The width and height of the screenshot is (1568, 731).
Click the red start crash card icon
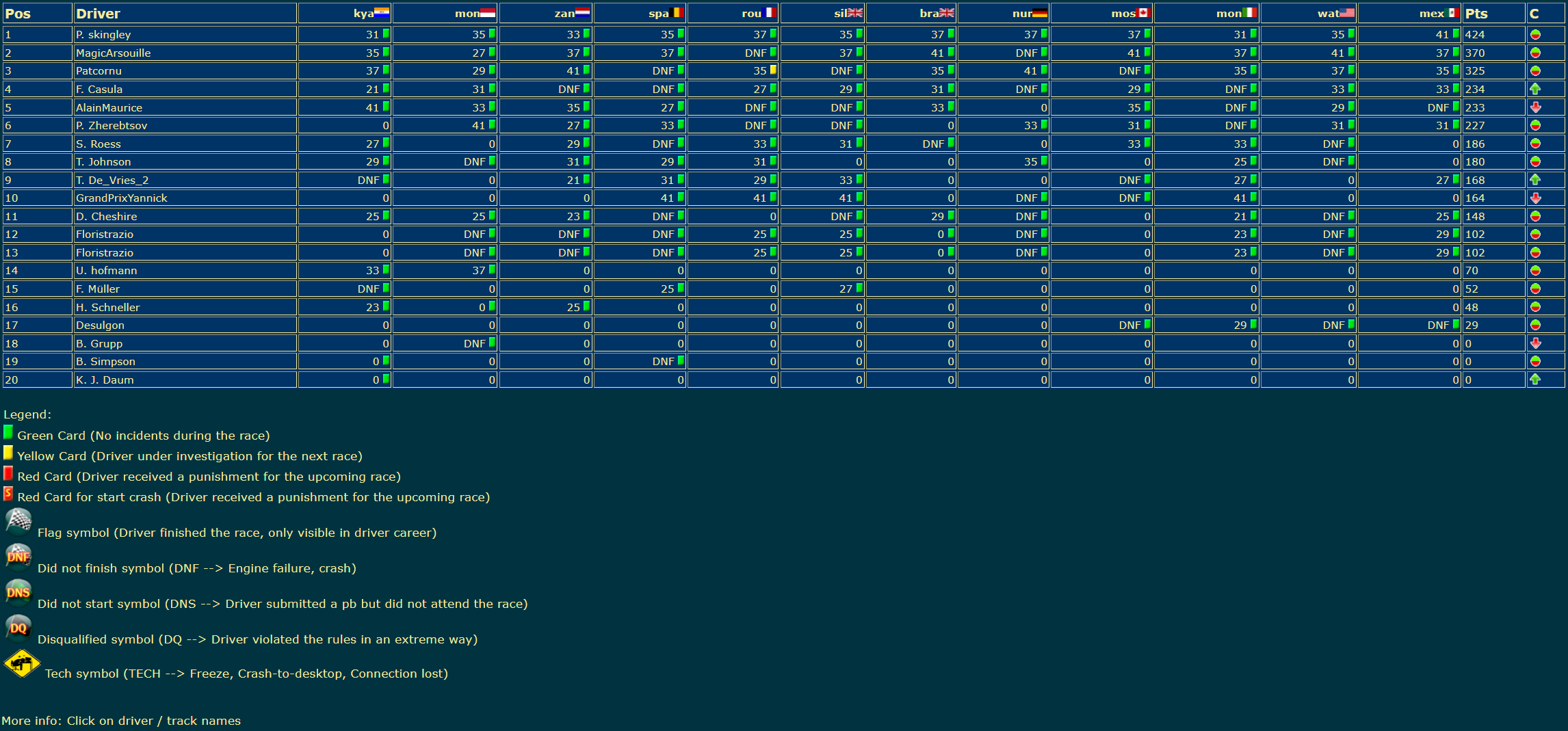[8, 494]
